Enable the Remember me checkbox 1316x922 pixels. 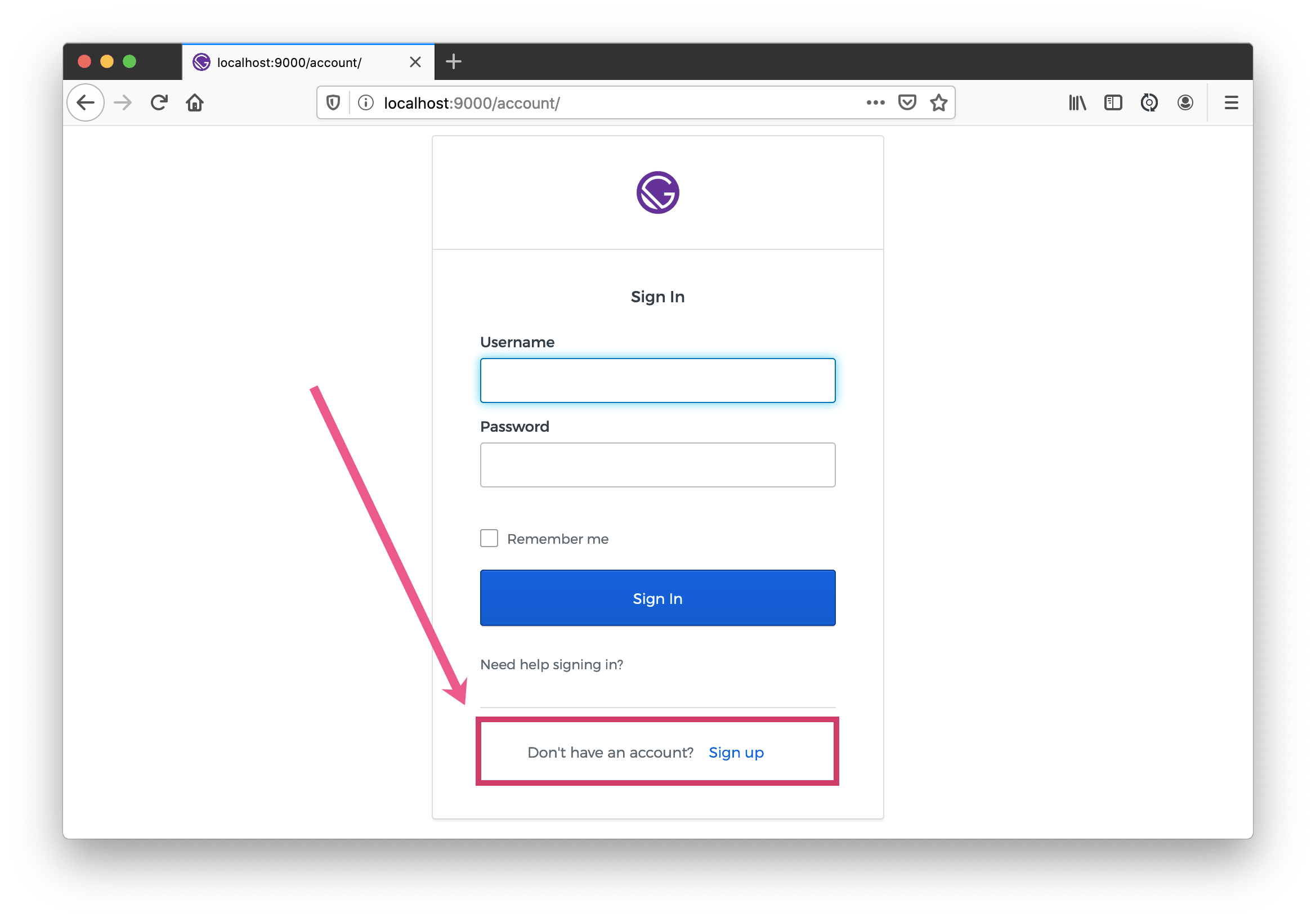click(489, 539)
